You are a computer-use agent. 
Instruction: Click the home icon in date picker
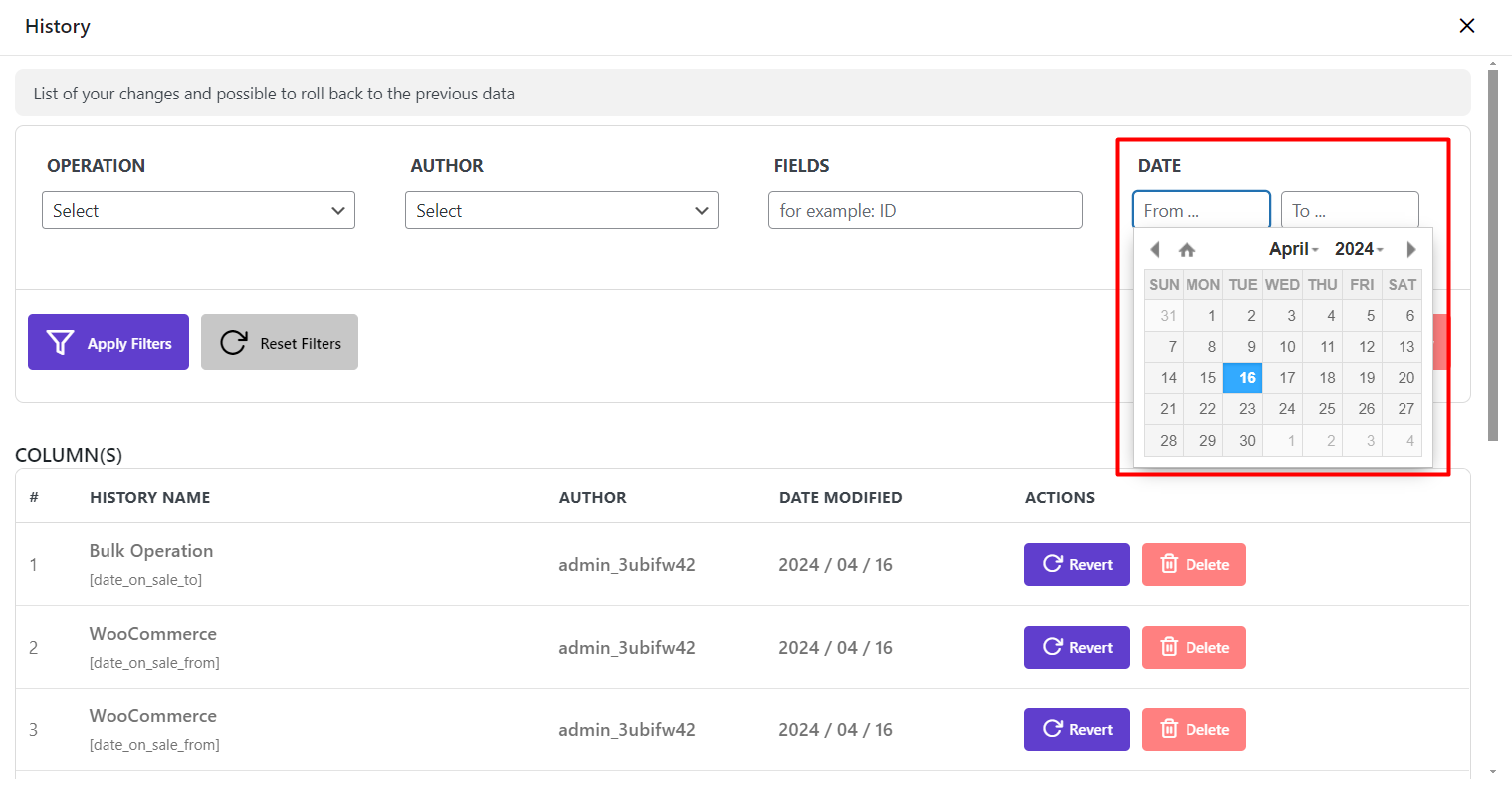1187,250
